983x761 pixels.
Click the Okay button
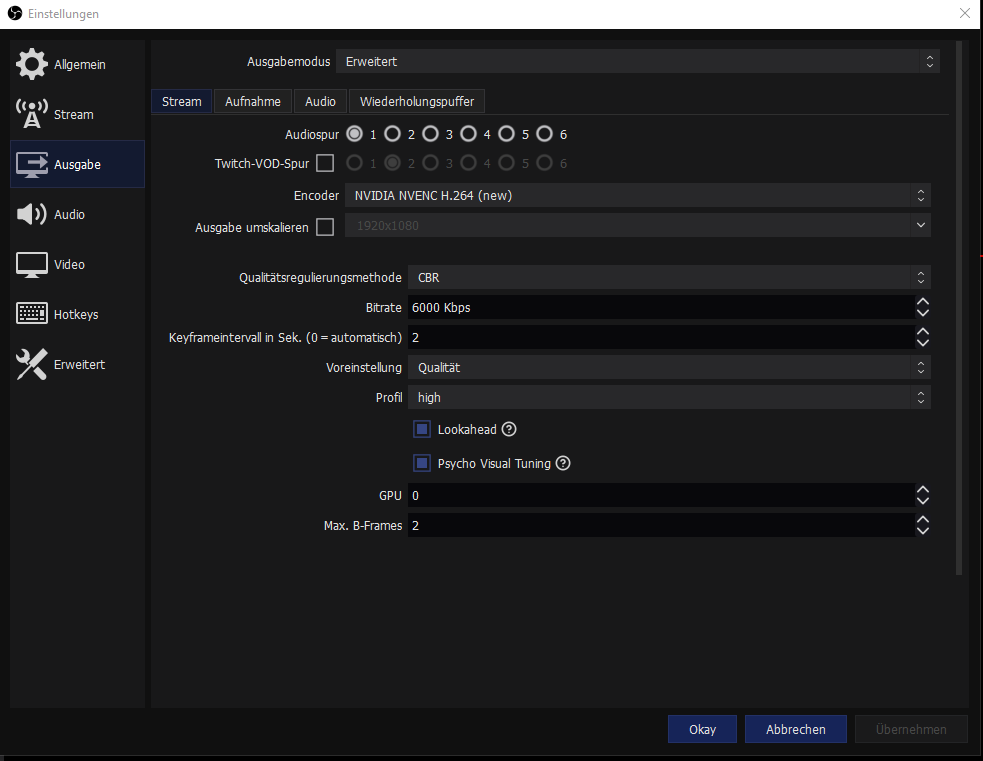coord(702,729)
